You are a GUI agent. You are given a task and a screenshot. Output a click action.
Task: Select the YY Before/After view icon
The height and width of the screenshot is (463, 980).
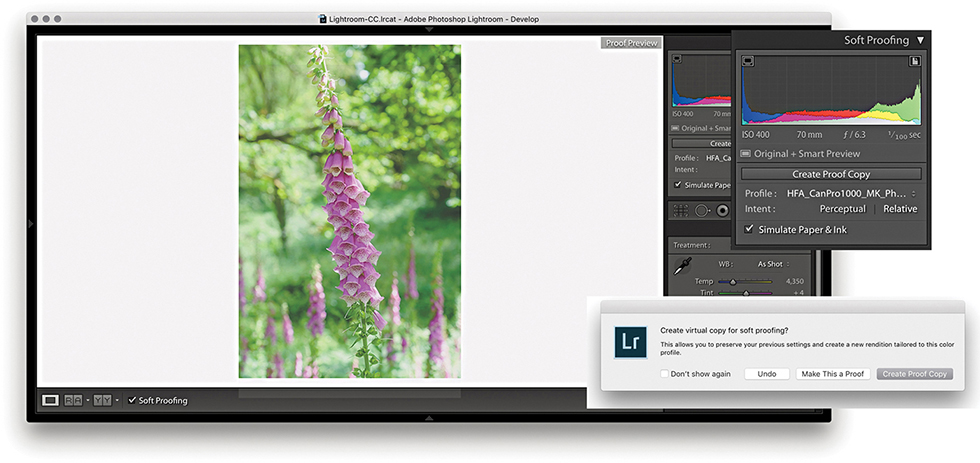pyautogui.click(x=102, y=401)
